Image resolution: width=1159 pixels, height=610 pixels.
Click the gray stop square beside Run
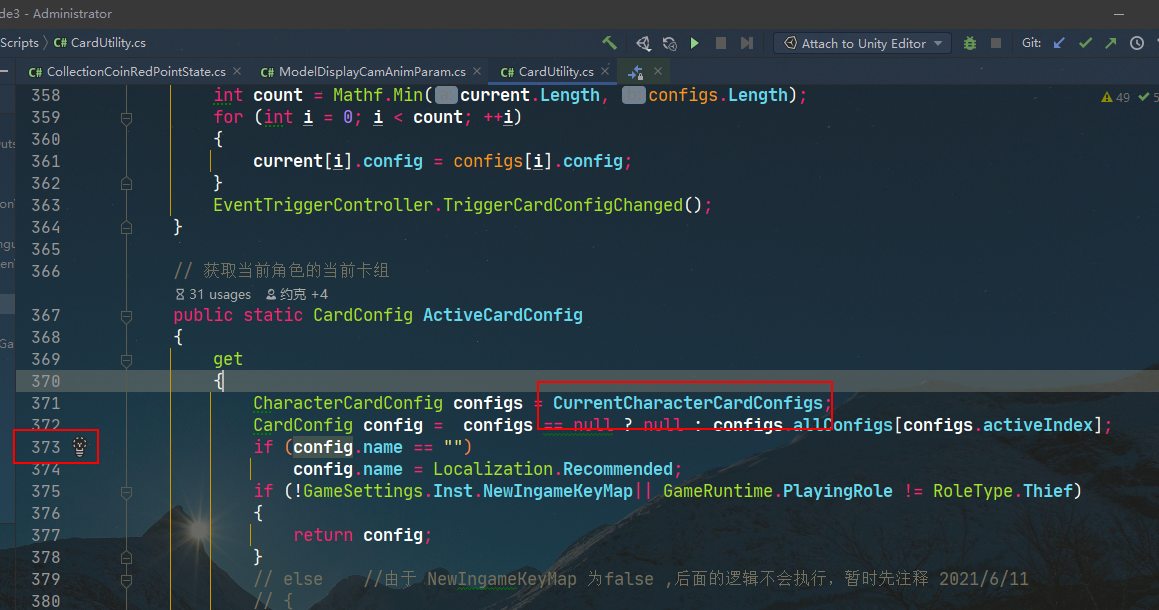[x=721, y=44]
